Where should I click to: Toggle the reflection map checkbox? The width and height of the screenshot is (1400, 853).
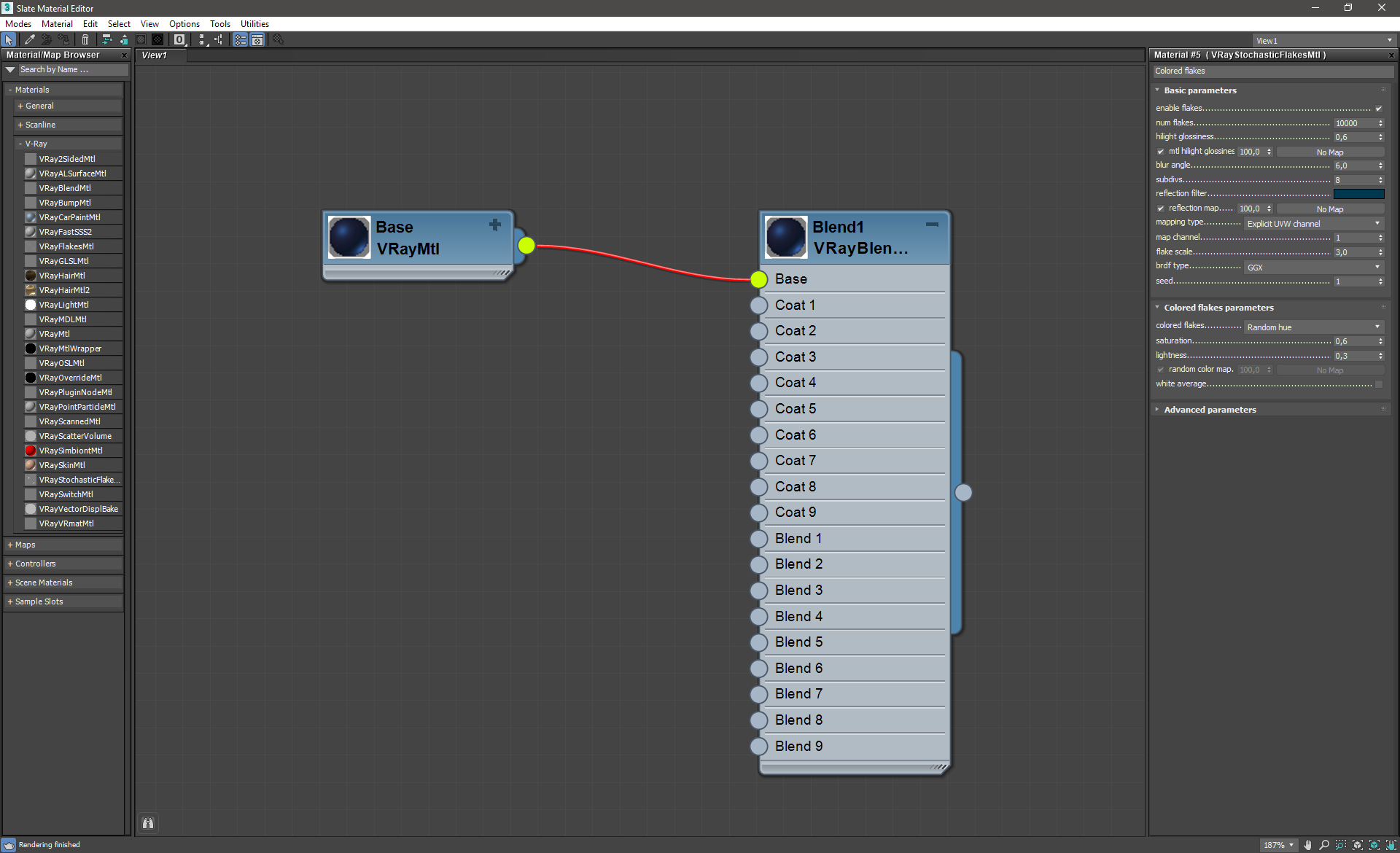pos(1161,209)
